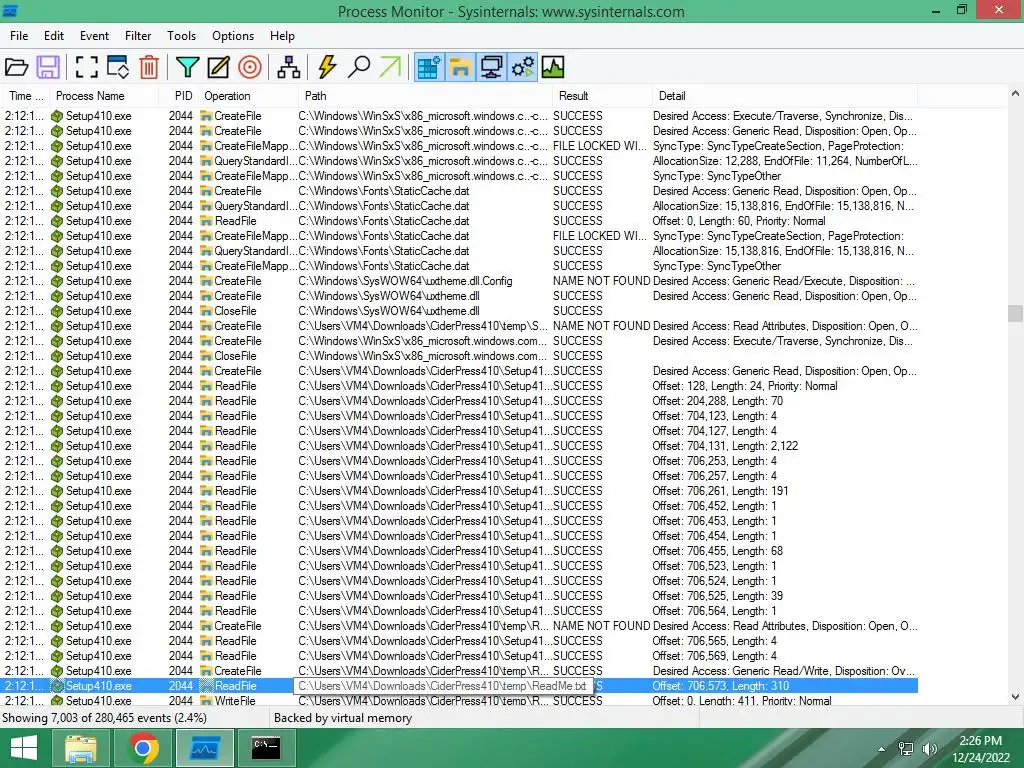This screenshot has height=768, width=1024.
Task: Click the vertical scrollbar thumb
Action: 1015,313
